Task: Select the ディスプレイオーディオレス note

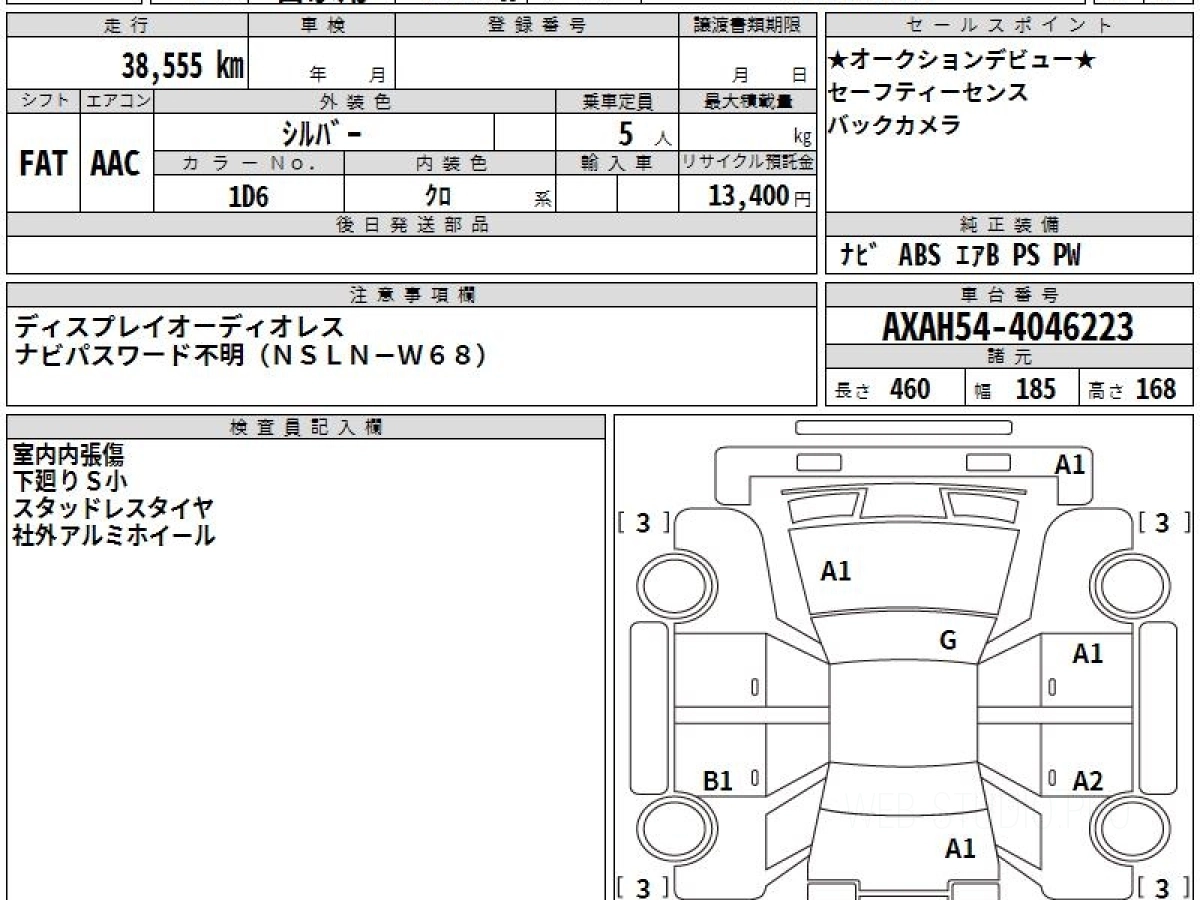Action: tap(180, 326)
